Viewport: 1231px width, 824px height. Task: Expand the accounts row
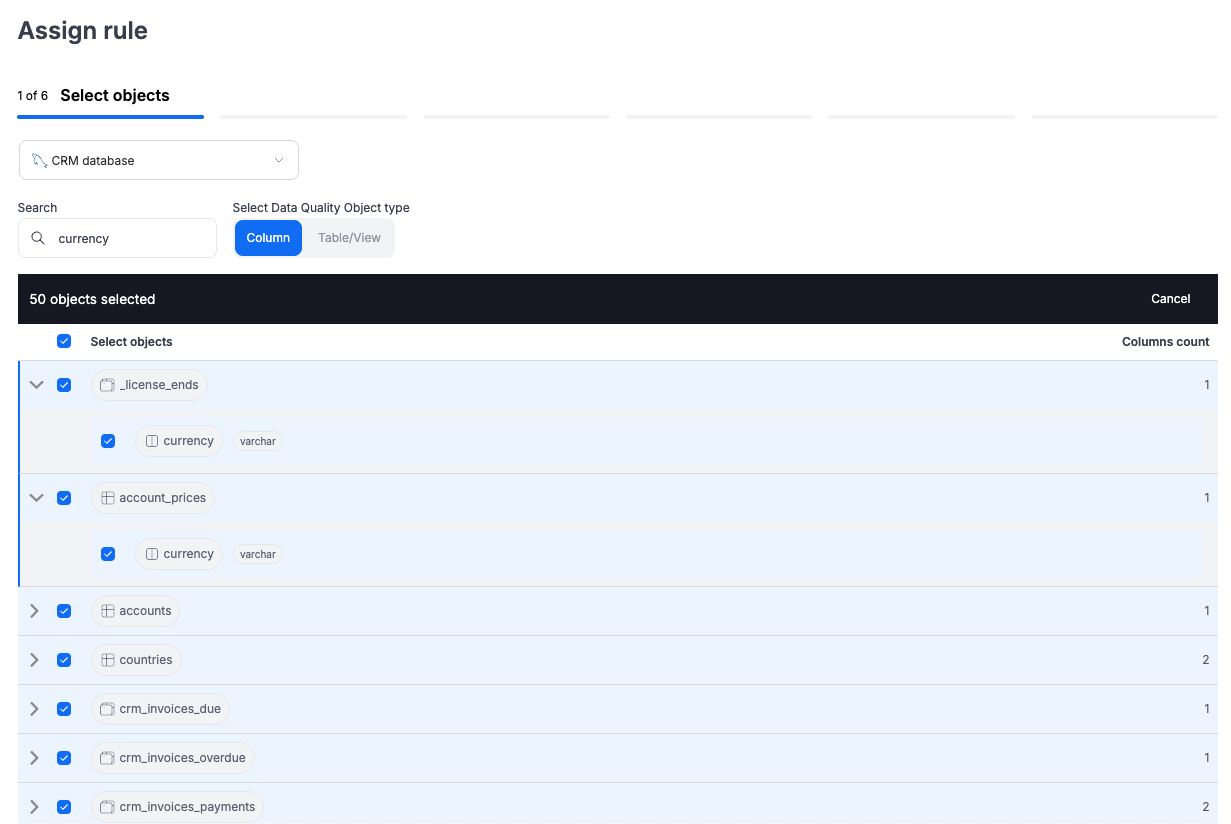click(34, 611)
